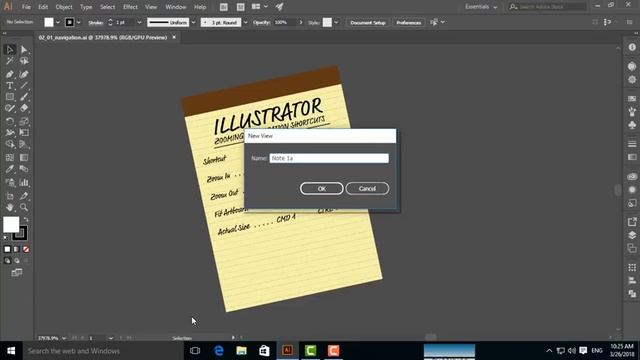Screen dimensions: 640x360
Task: Select the Blend tool
Action: 24,169
